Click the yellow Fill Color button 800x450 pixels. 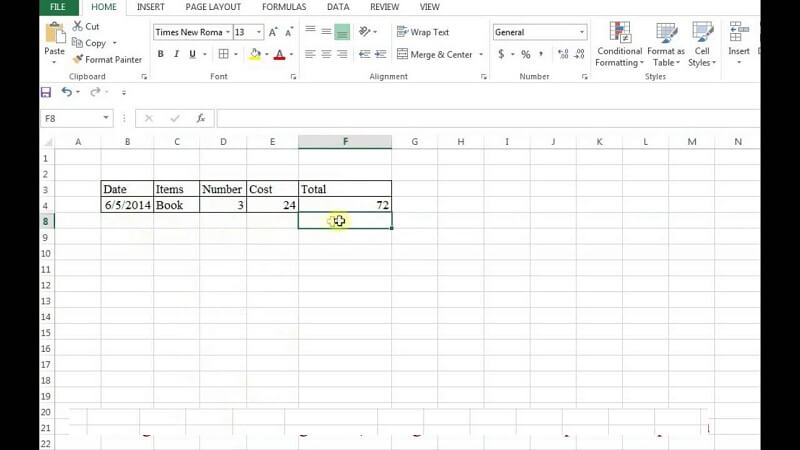(x=256, y=55)
